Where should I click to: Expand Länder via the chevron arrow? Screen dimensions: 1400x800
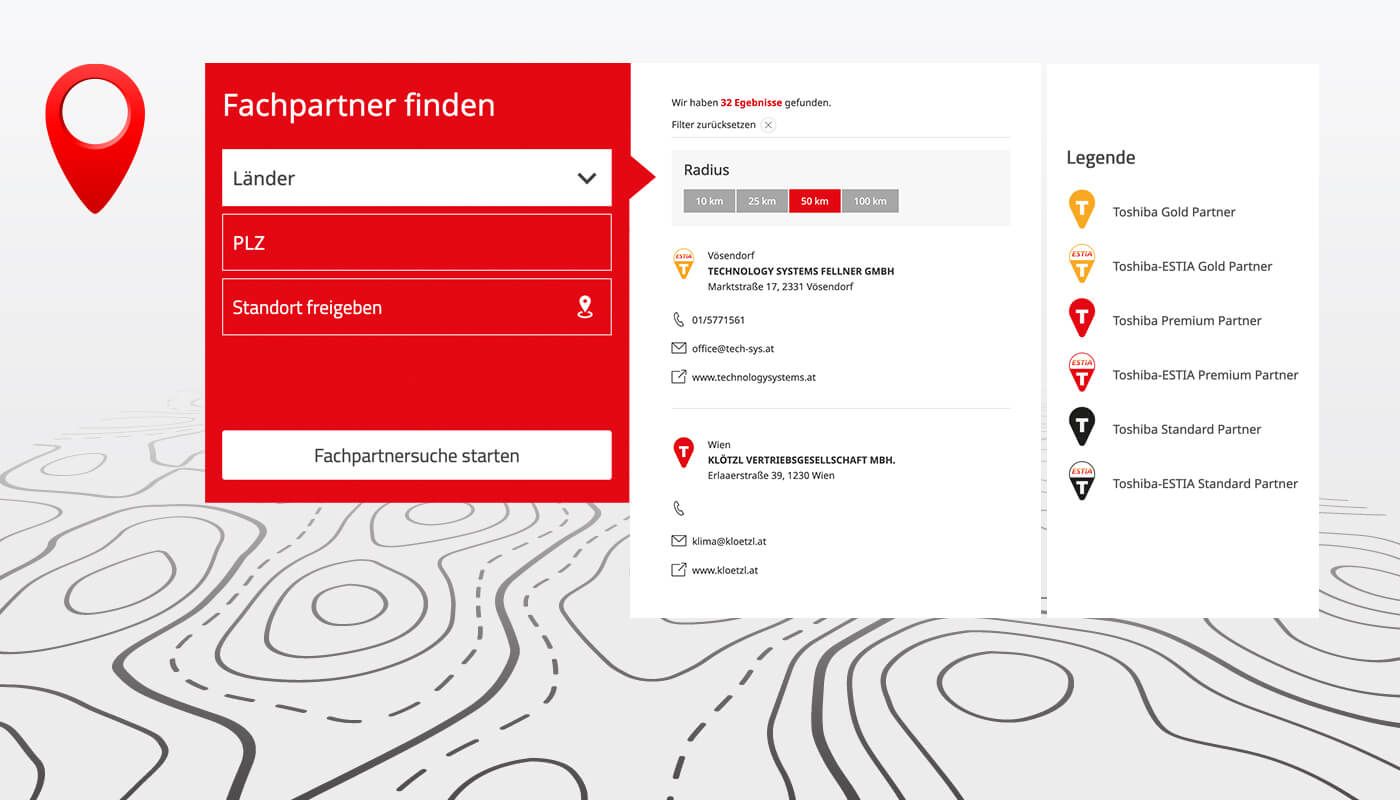(587, 178)
